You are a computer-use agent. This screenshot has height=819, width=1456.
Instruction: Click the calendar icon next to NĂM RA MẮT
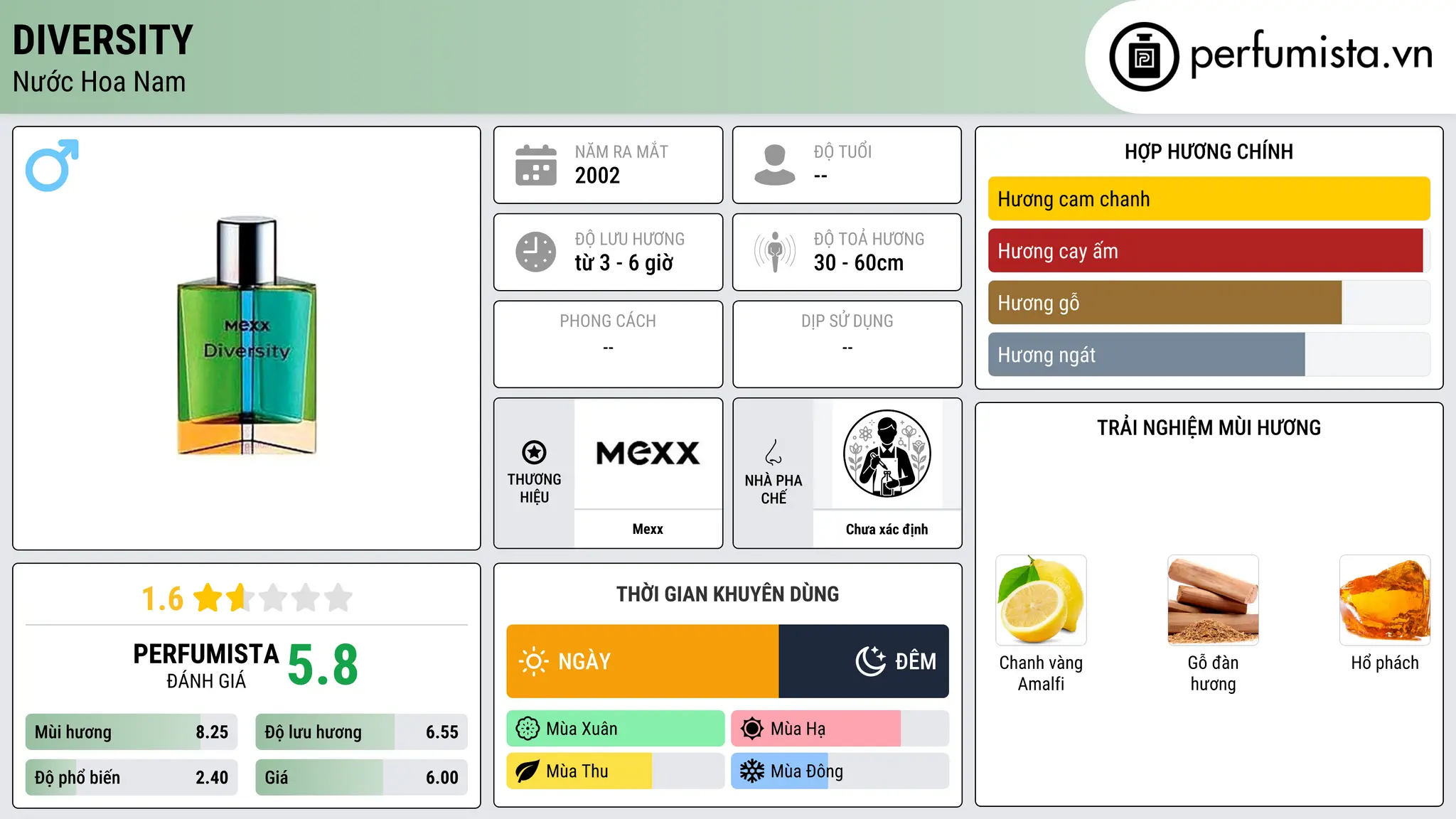536,165
